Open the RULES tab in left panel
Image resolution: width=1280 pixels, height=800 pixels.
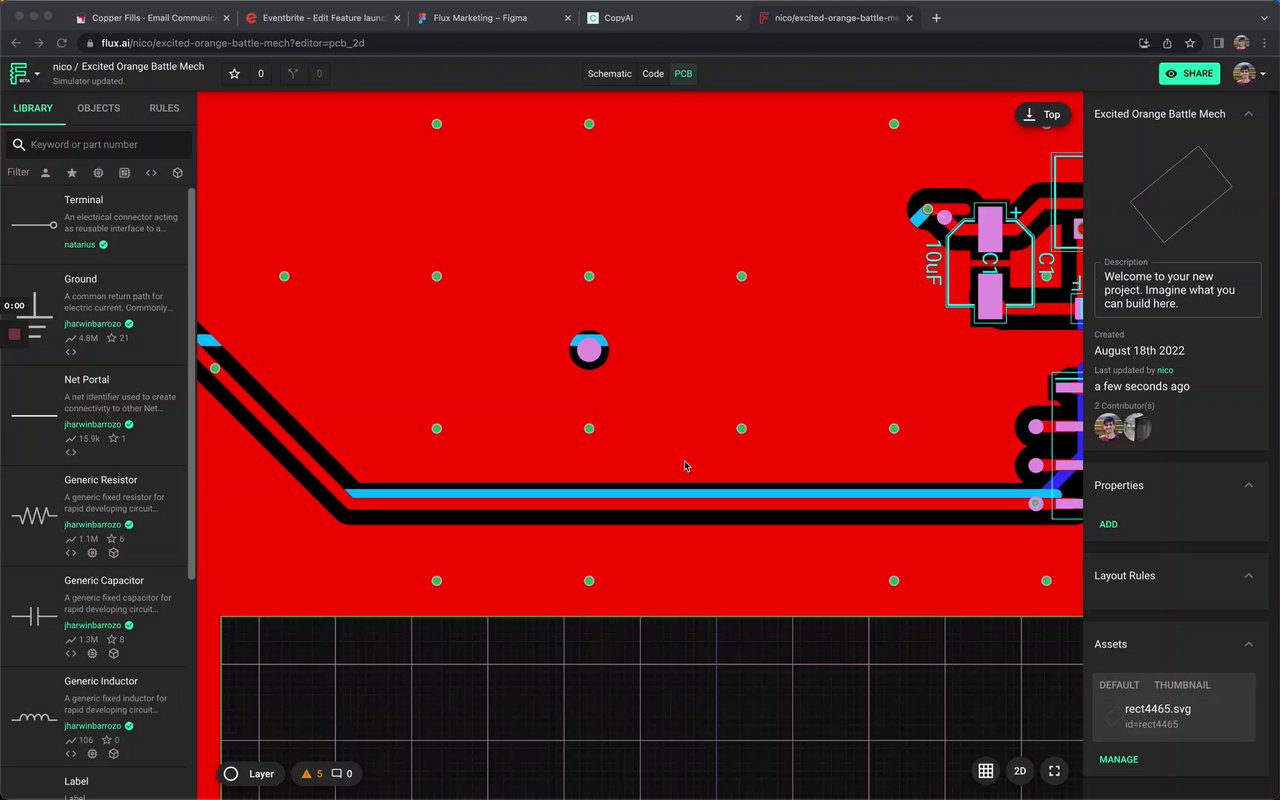pyautogui.click(x=164, y=108)
